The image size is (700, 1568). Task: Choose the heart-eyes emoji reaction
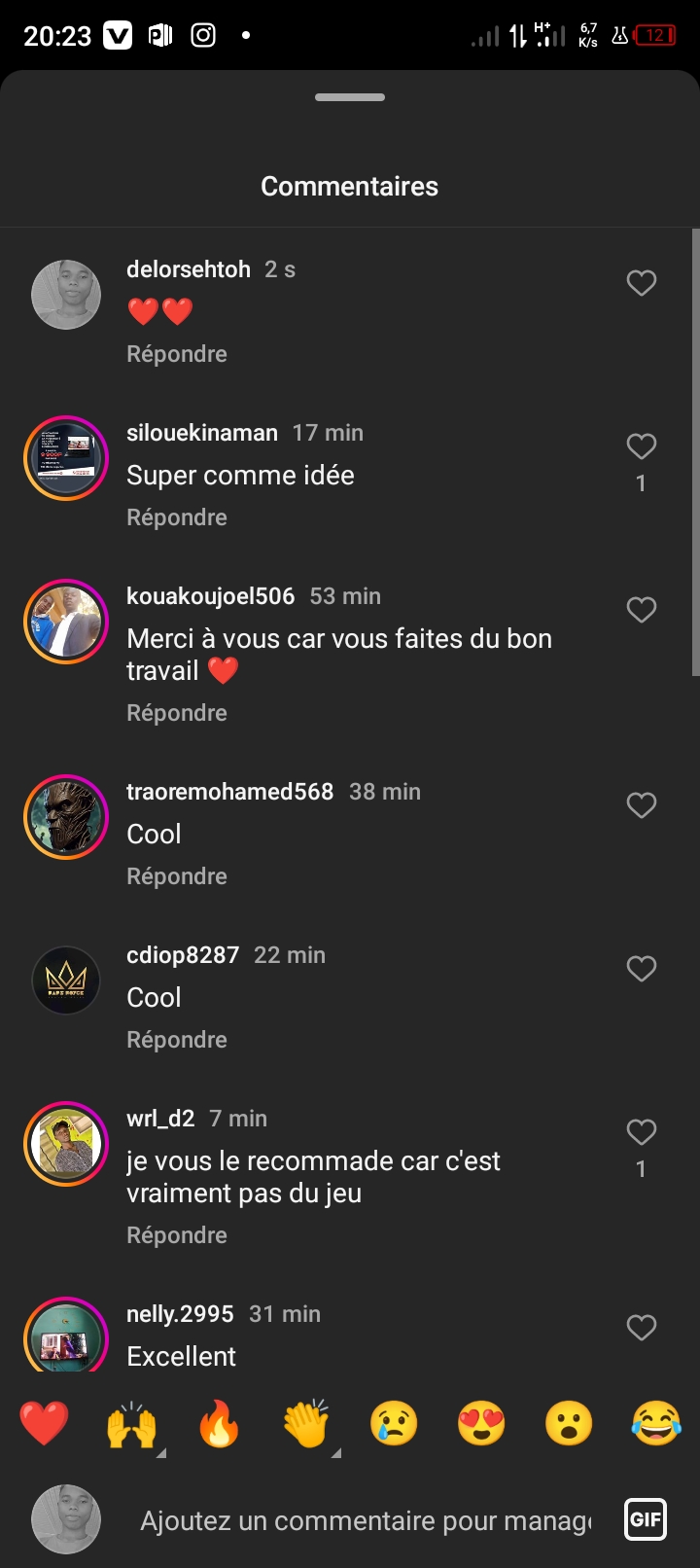pos(481,1424)
